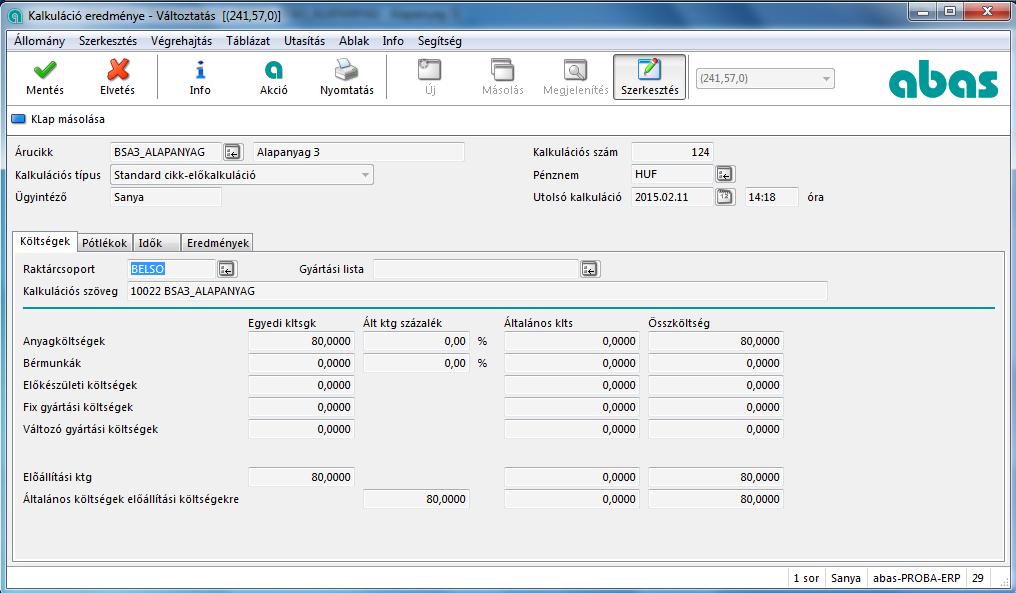Image resolution: width=1016 pixels, height=593 pixels.
Task: Open lookup icon next to Pénznem field
Action: point(724,174)
